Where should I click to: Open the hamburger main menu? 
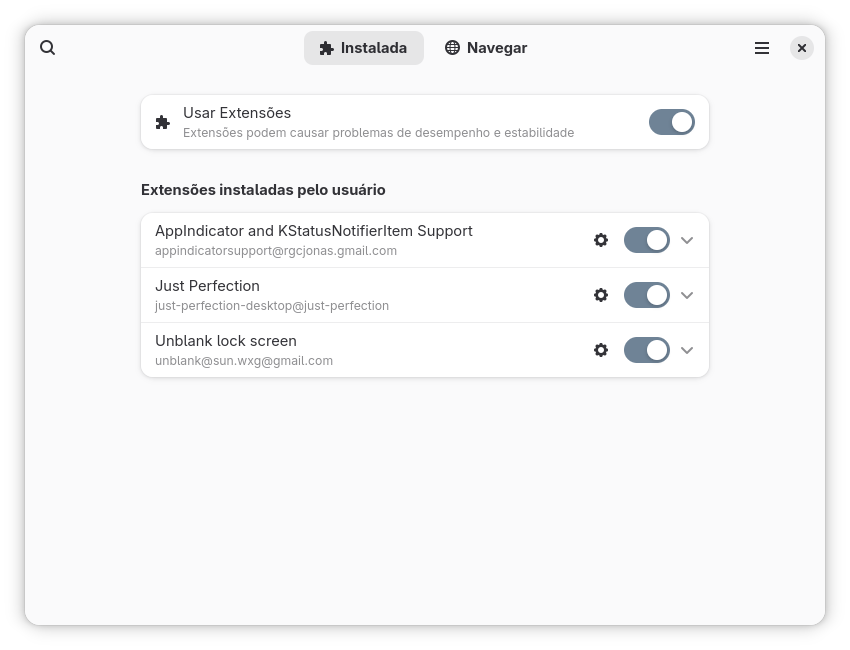(x=762, y=48)
